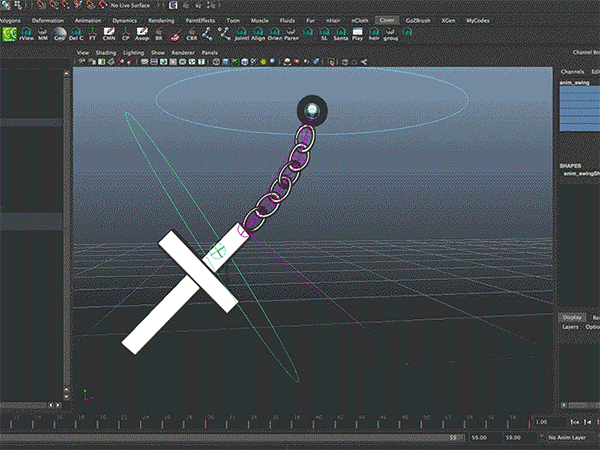Click the isolate select viewport icon
The width and height of the screenshot is (600, 450).
click(x=331, y=62)
